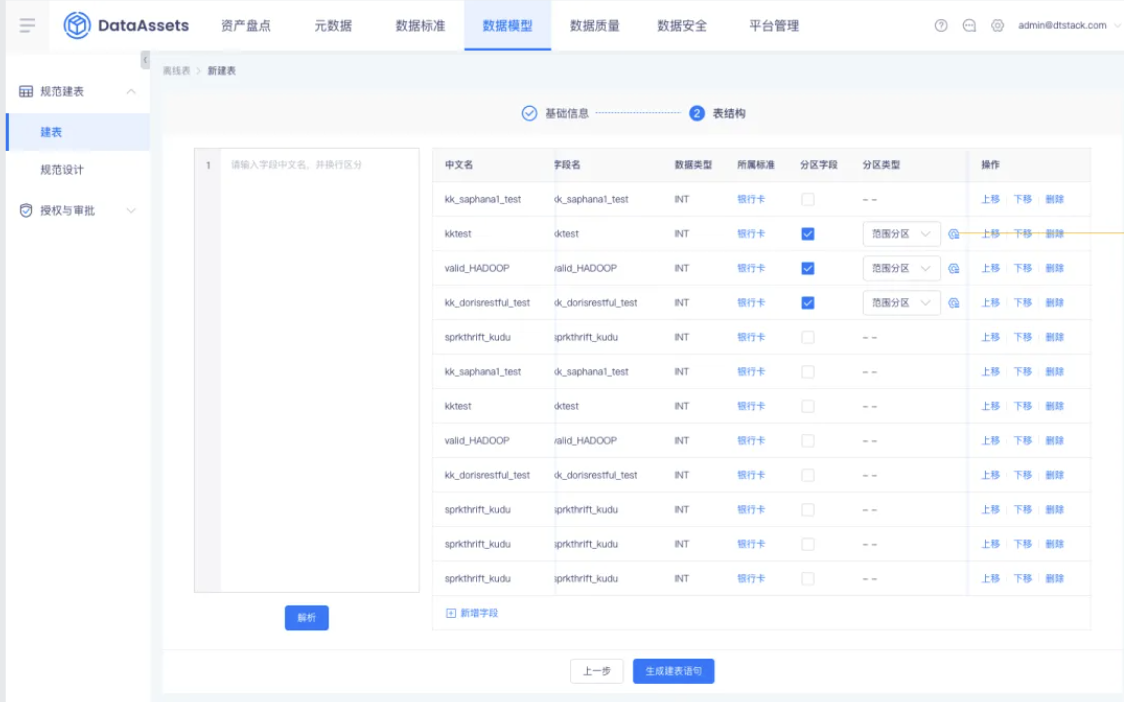The image size is (1124, 702).
Task: Collapse the 规范建表 sidebar group
Action: coord(131,91)
